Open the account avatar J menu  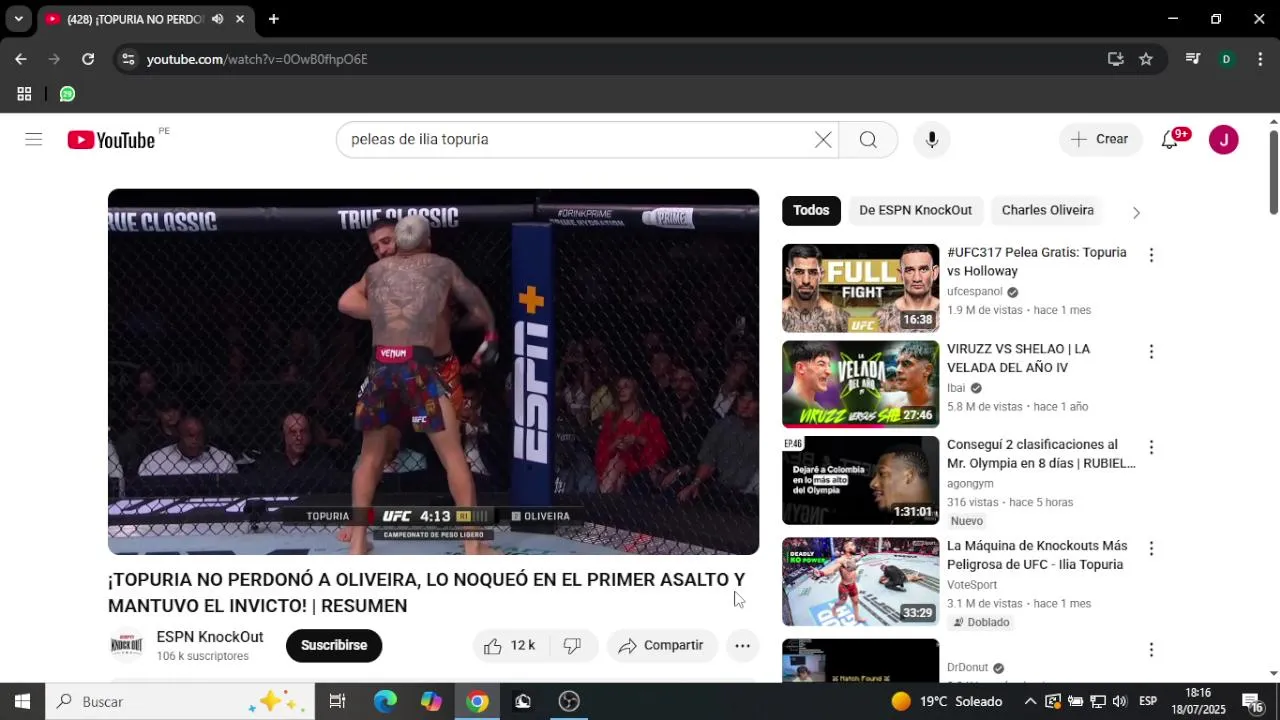[1223, 140]
